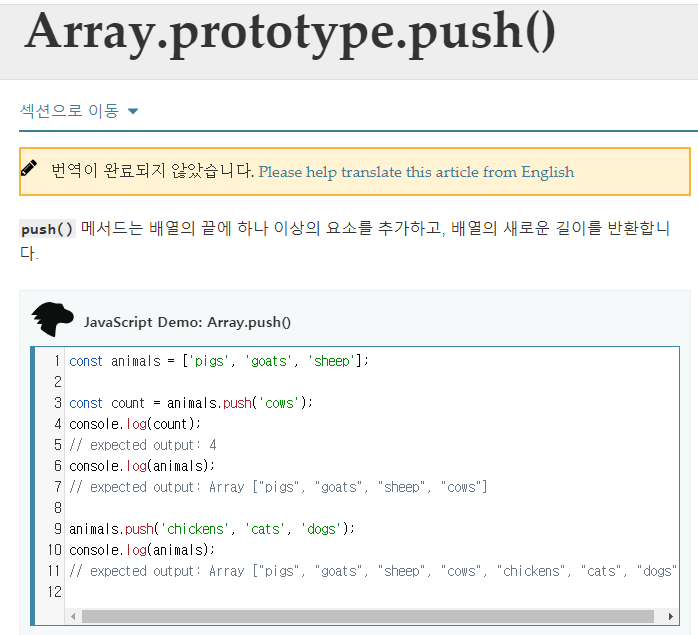Click line 3 with animals.push('cows')
Image resolution: width=698 pixels, height=635 pixels.
pos(191,403)
